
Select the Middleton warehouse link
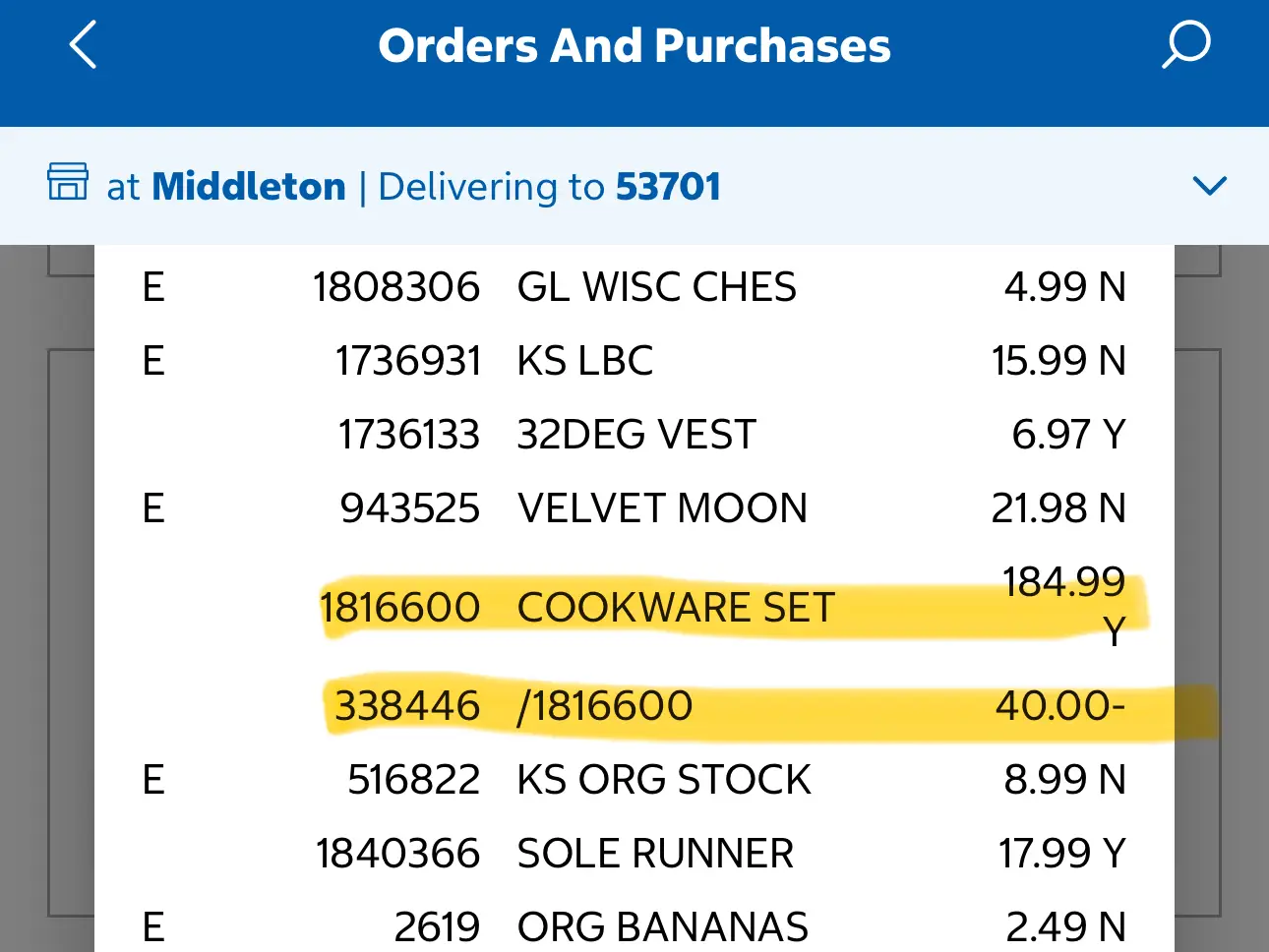249,186
